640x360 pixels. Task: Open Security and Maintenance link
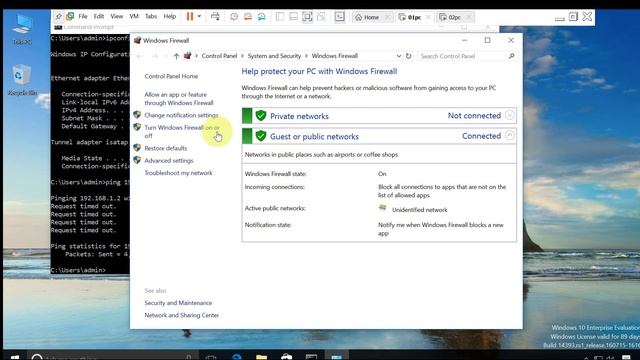[178, 303]
